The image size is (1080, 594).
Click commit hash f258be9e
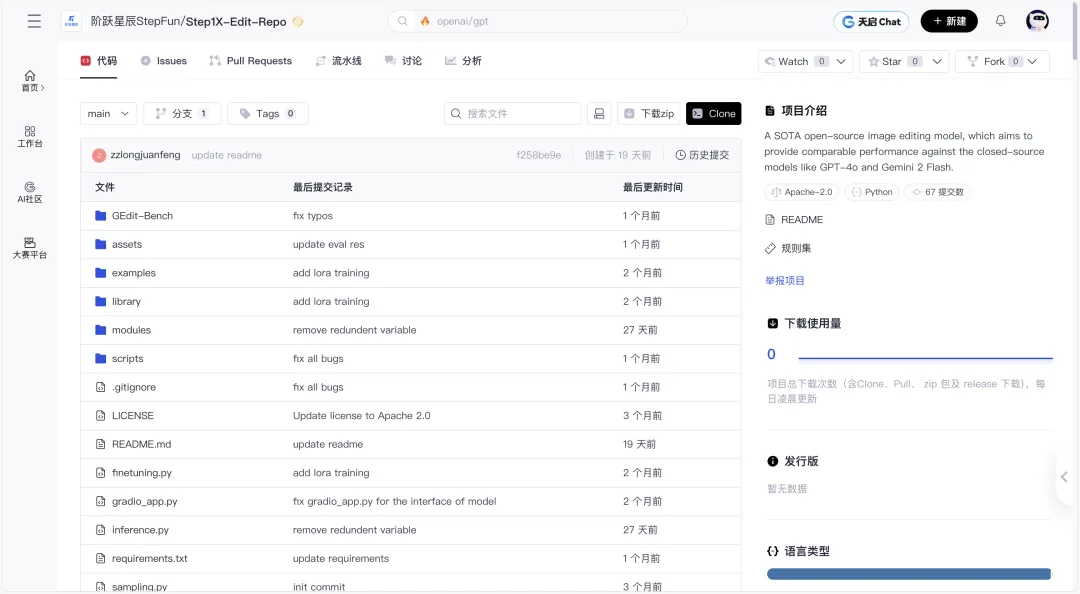pos(539,155)
